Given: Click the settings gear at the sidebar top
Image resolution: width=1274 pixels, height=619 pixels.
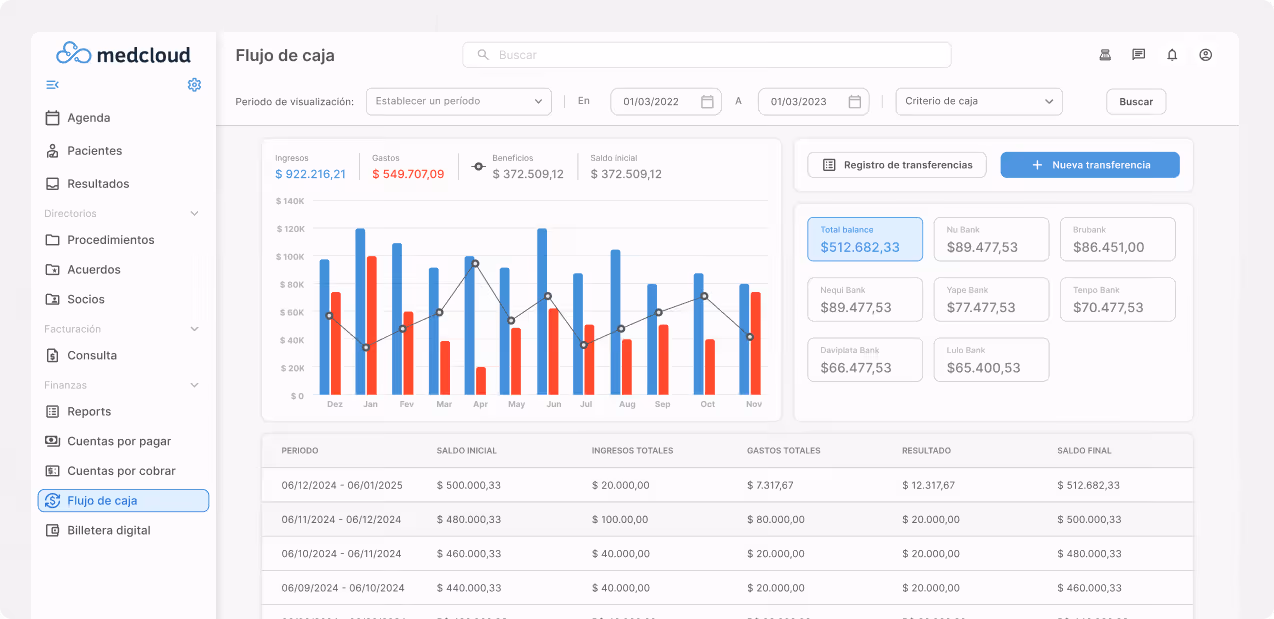Looking at the screenshot, I should point(194,85).
